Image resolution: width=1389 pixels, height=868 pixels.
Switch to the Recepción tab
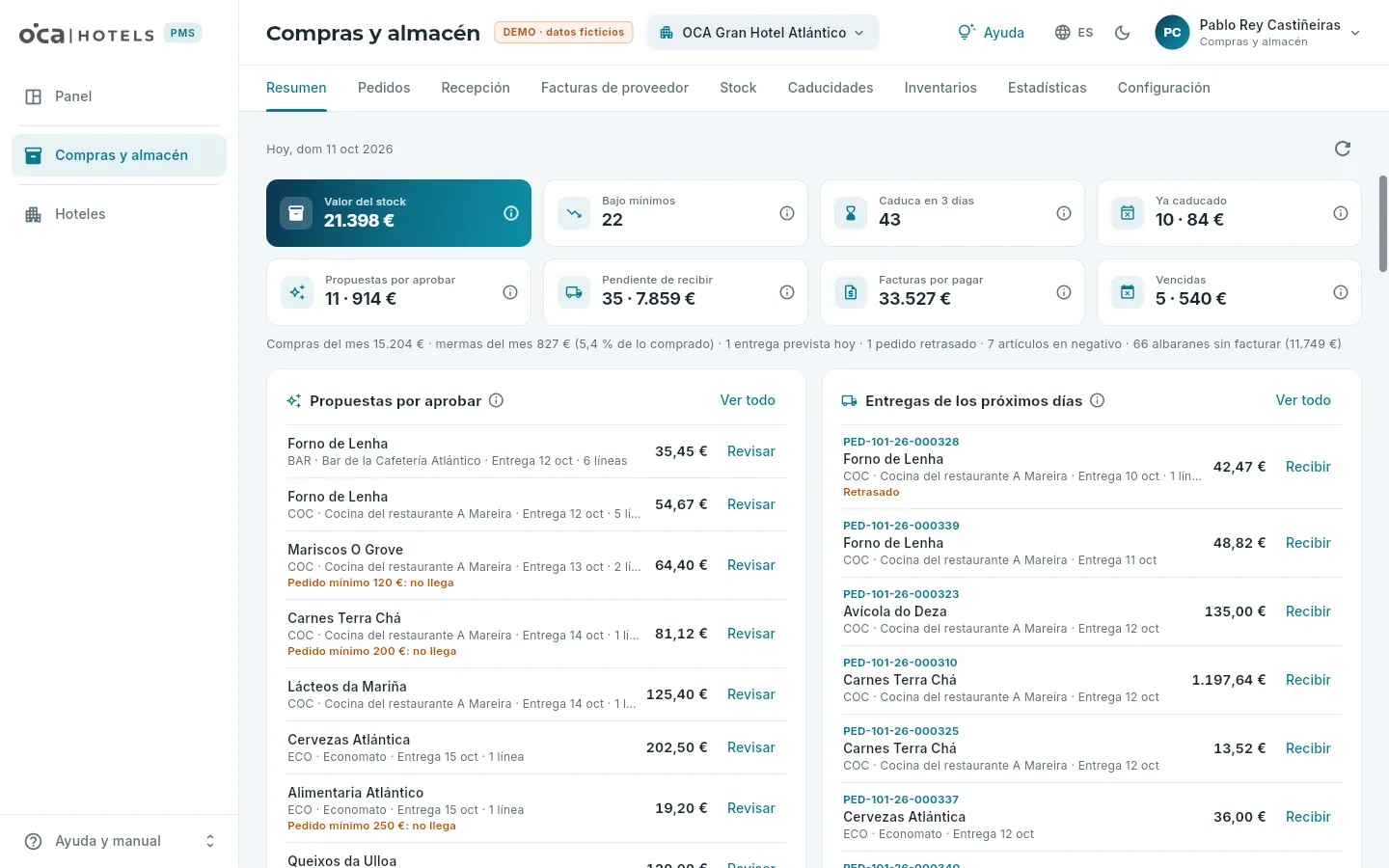(x=476, y=88)
